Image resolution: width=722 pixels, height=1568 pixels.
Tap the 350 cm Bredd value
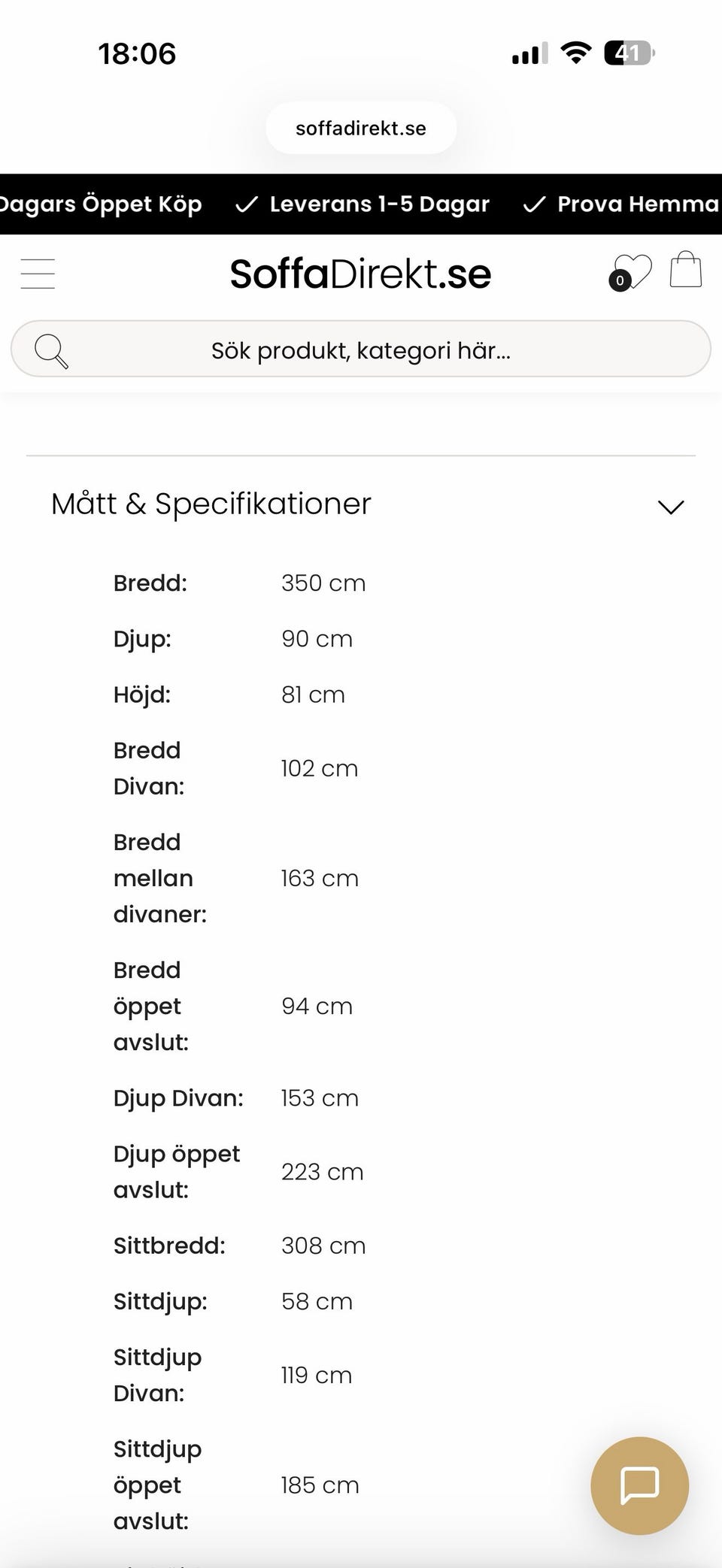(x=323, y=583)
